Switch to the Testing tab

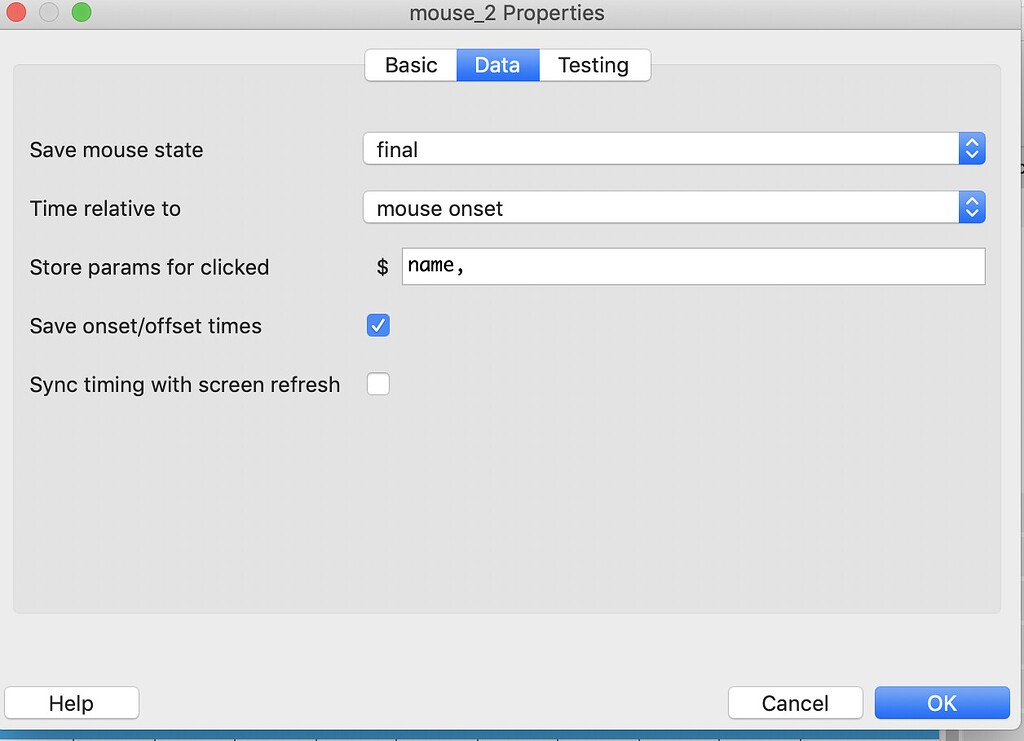point(594,65)
